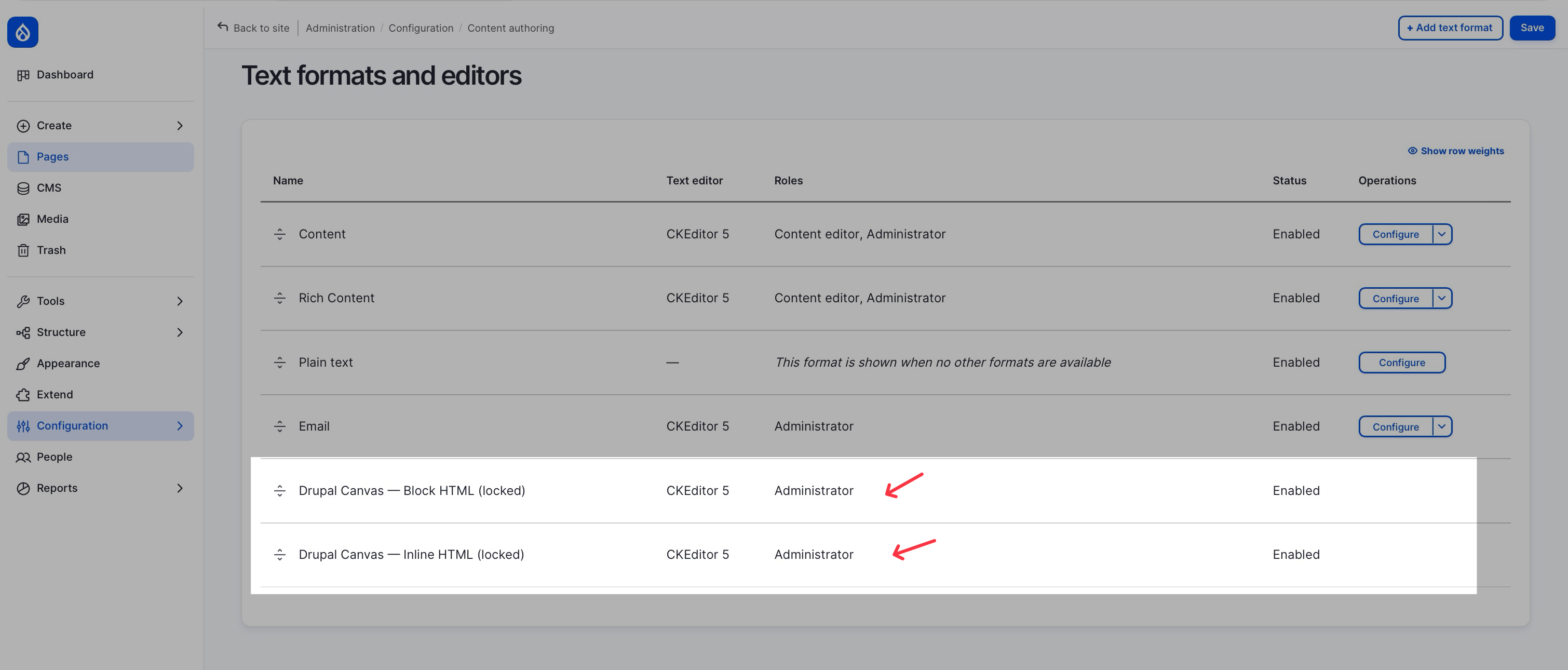The image size is (1568, 670).
Task: Click the CMS database icon
Action: point(23,188)
